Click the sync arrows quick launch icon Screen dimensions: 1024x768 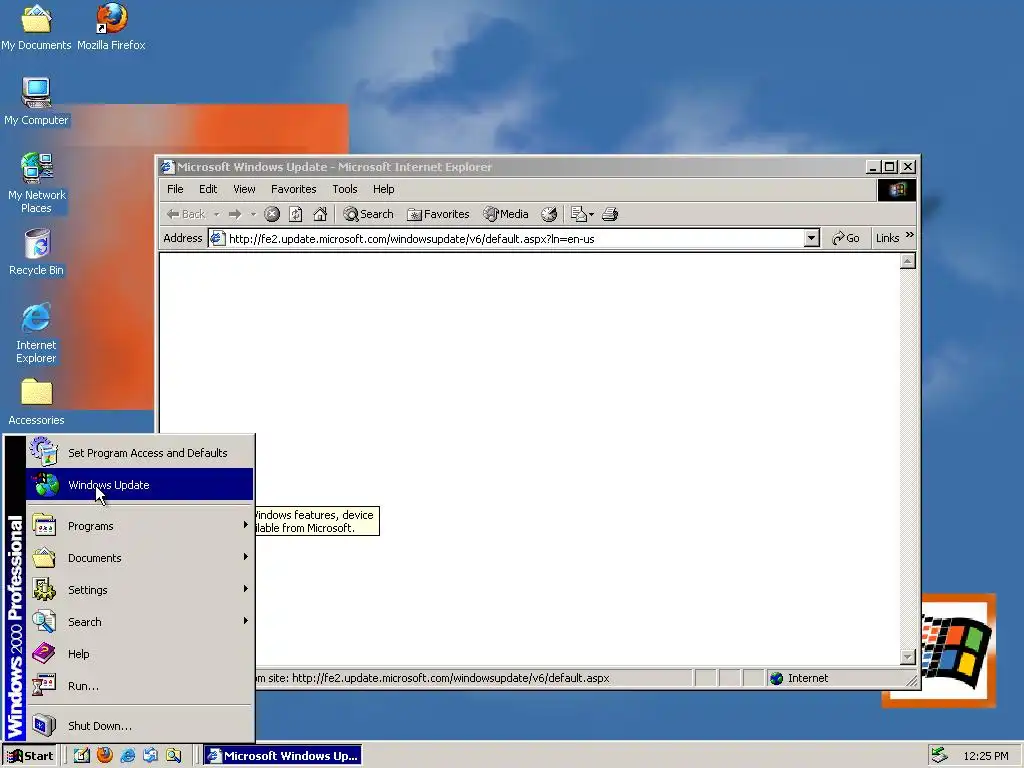point(150,756)
